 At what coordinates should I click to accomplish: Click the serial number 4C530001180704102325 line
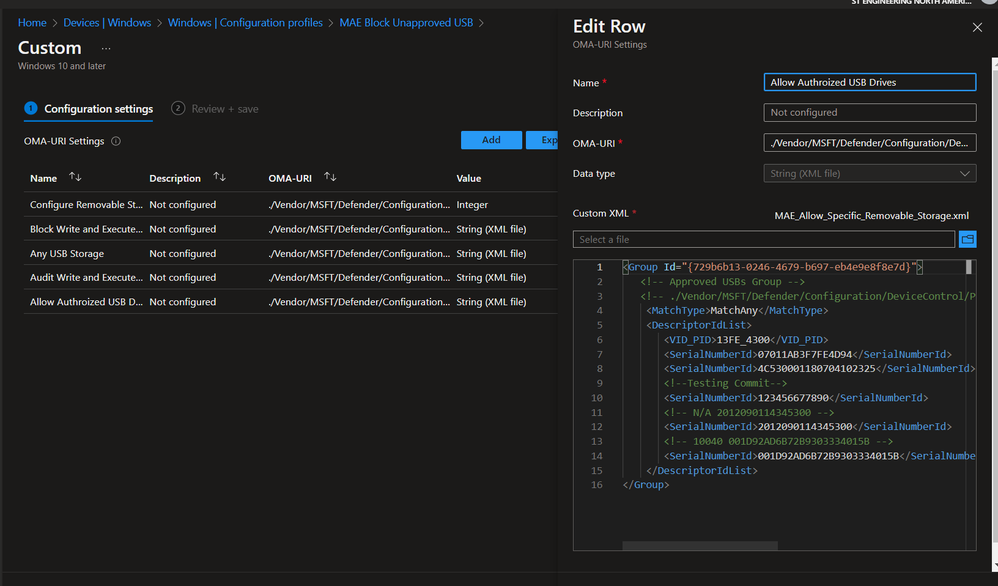click(x=819, y=369)
